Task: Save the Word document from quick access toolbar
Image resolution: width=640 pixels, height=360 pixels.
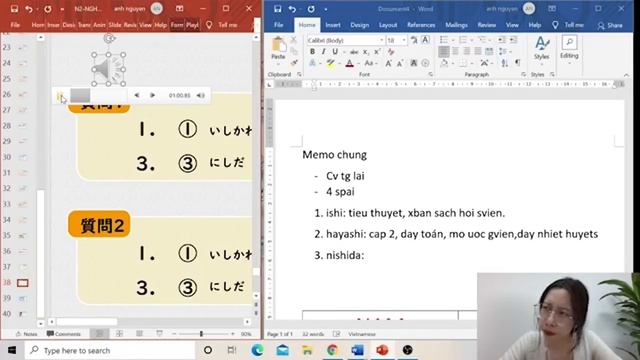Action: pyautogui.click(x=278, y=9)
